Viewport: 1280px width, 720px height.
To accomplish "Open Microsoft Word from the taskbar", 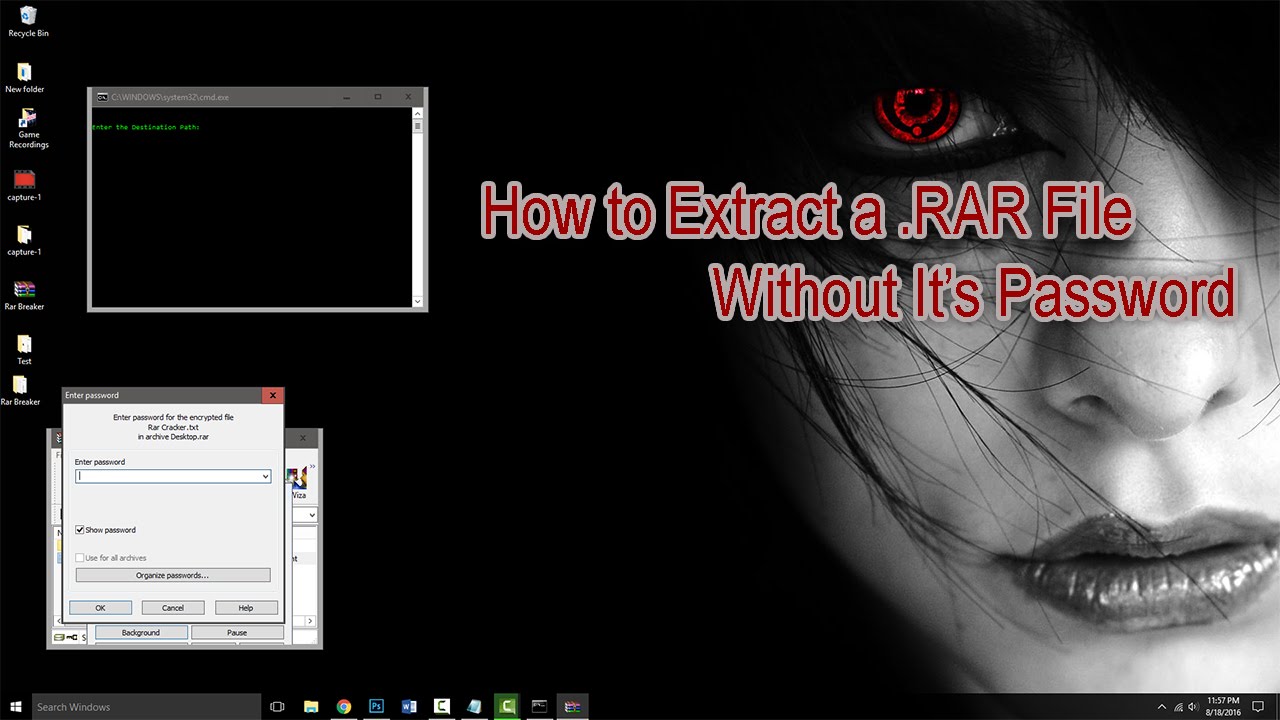I will pos(409,706).
